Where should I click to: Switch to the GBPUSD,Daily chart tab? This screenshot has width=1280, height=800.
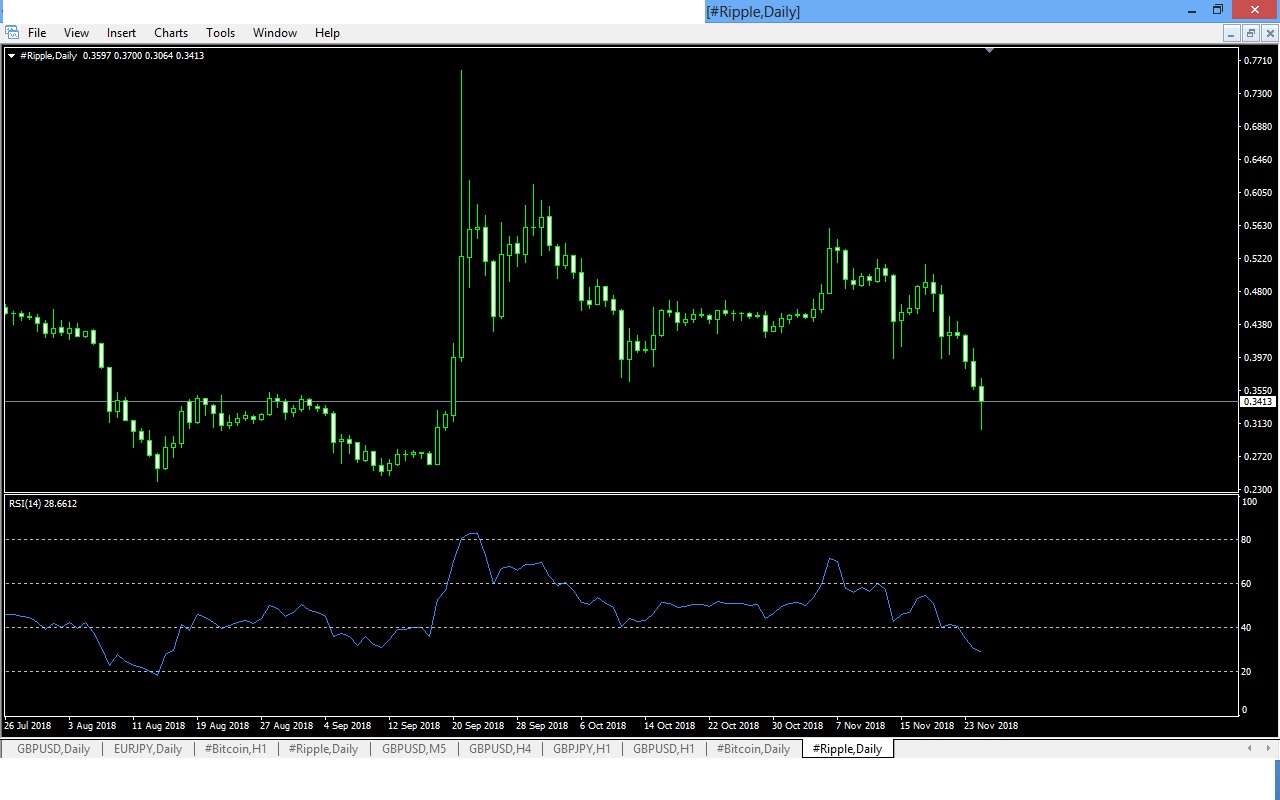53,749
